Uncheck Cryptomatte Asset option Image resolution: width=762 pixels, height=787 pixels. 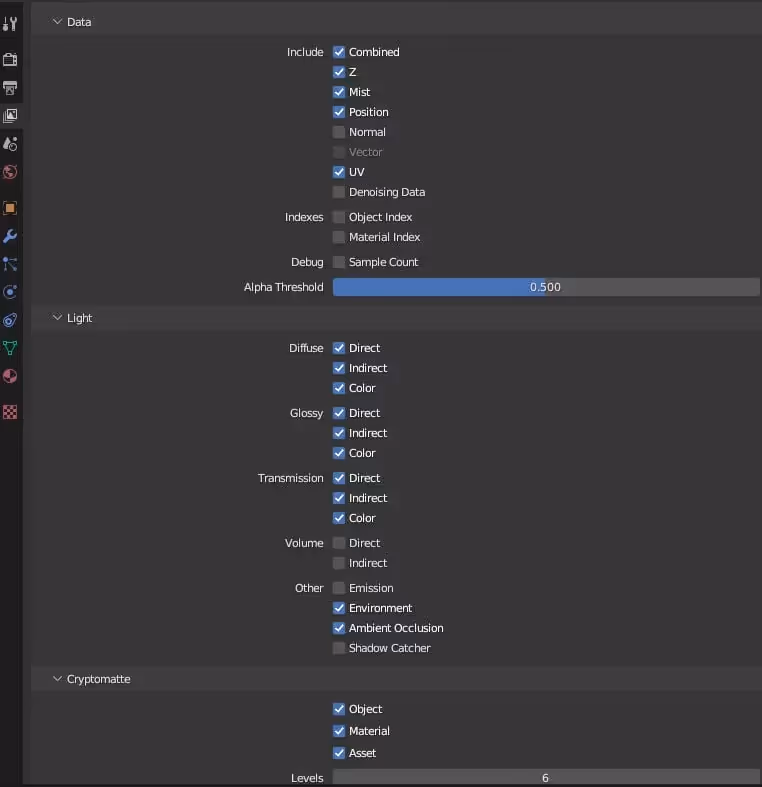pos(339,753)
